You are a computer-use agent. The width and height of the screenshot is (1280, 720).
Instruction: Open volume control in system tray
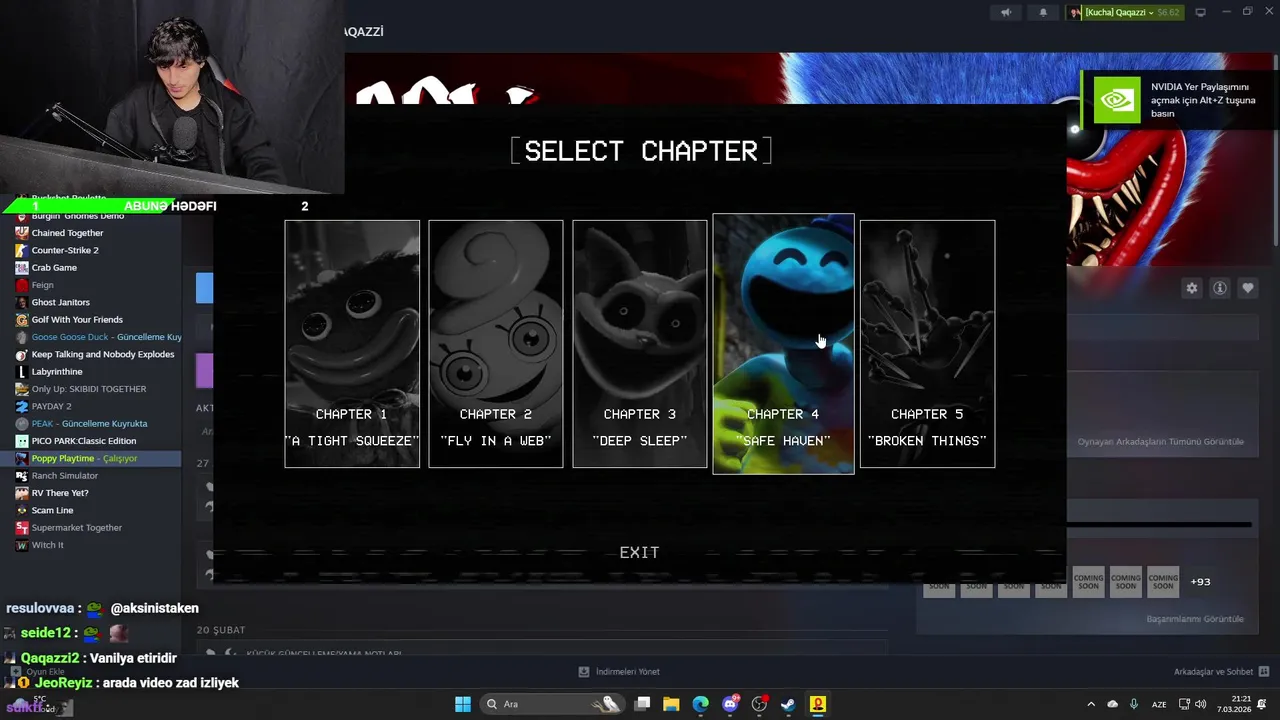1201,704
